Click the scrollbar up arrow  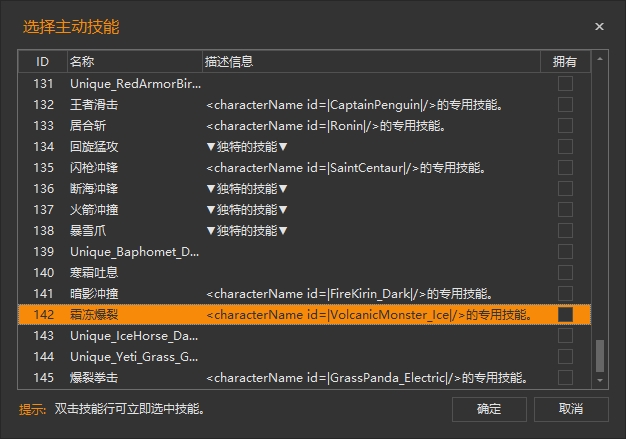(600, 59)
